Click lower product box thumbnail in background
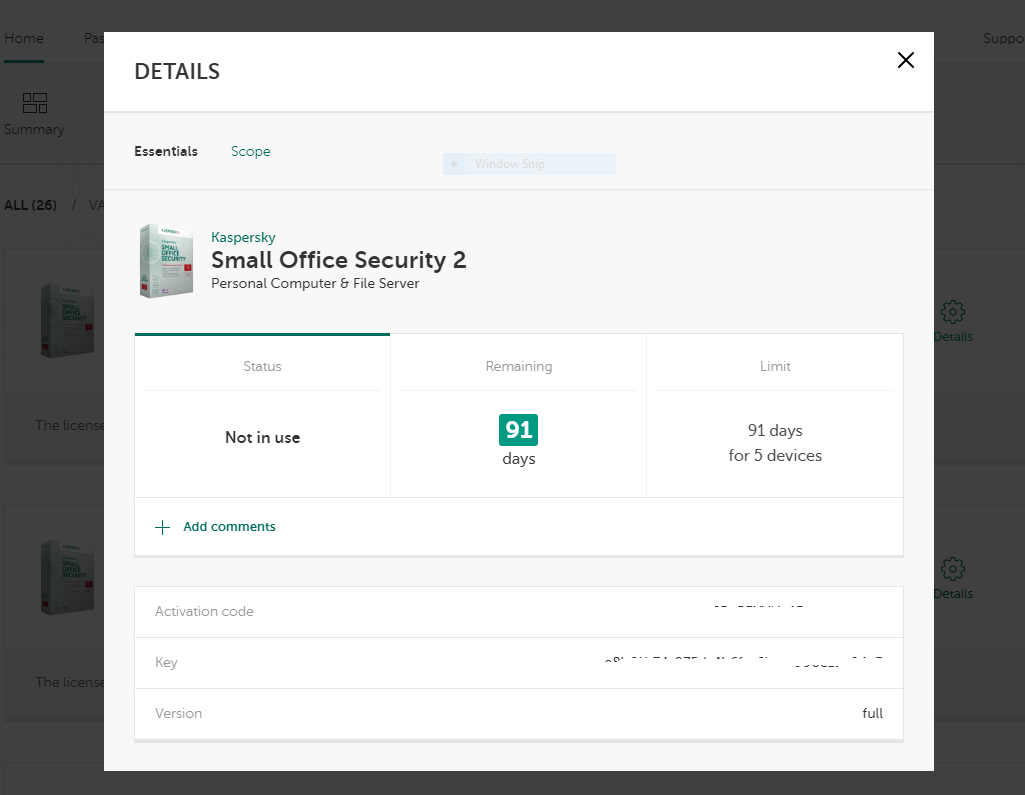The image size is (1025, 795). [67, 577]
